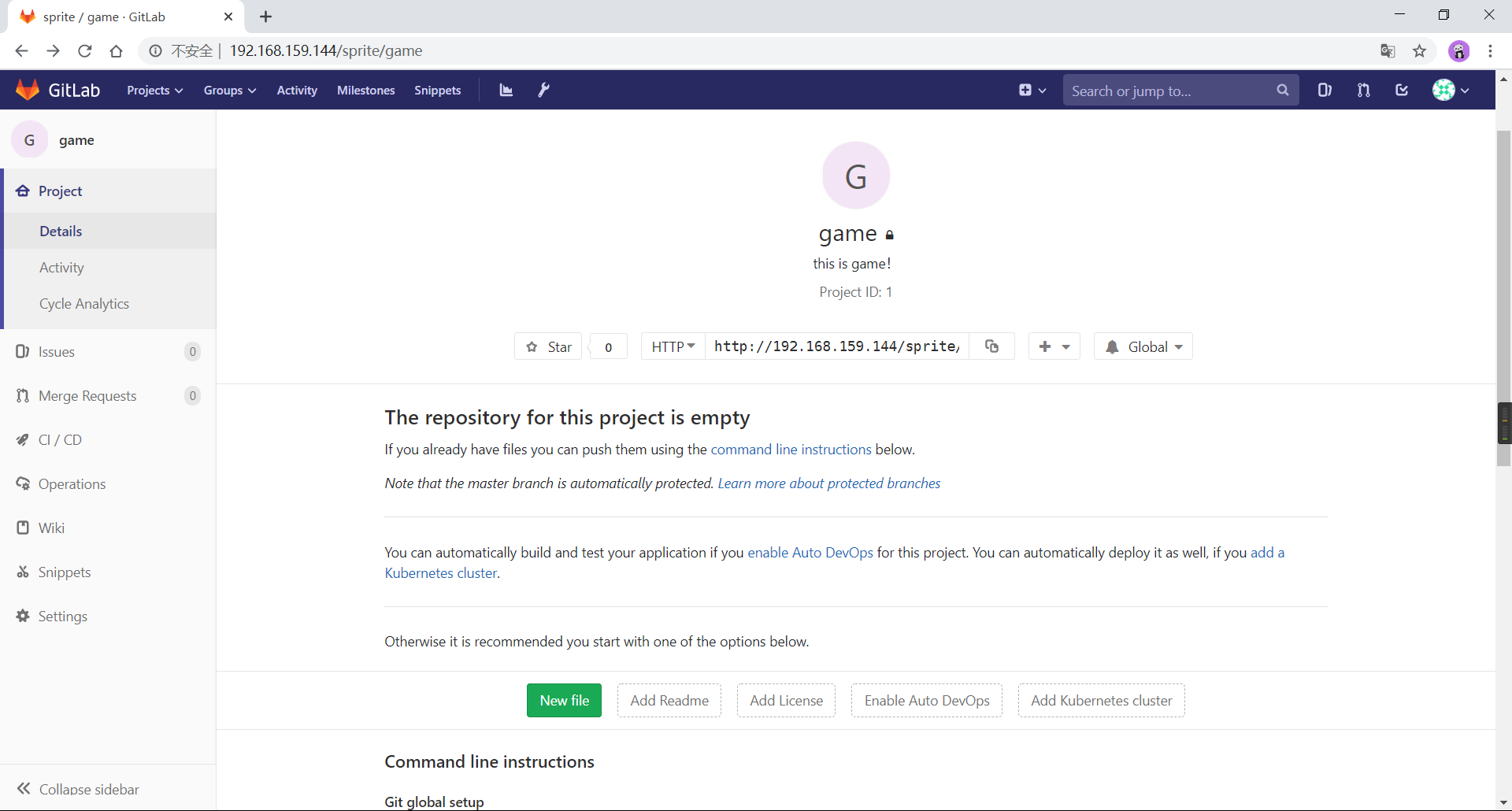This screenshot has width=1512, height=811.
Task: Click the browser reload icon
Action: point(85,51)
